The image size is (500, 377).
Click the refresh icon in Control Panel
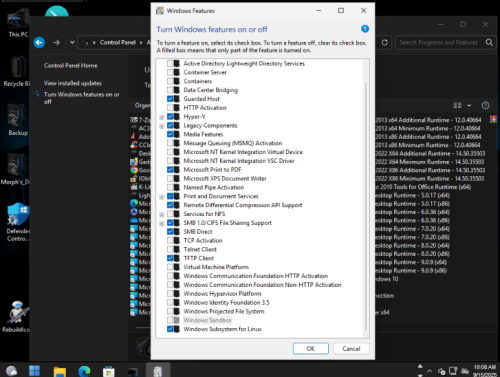click(385, 42)
